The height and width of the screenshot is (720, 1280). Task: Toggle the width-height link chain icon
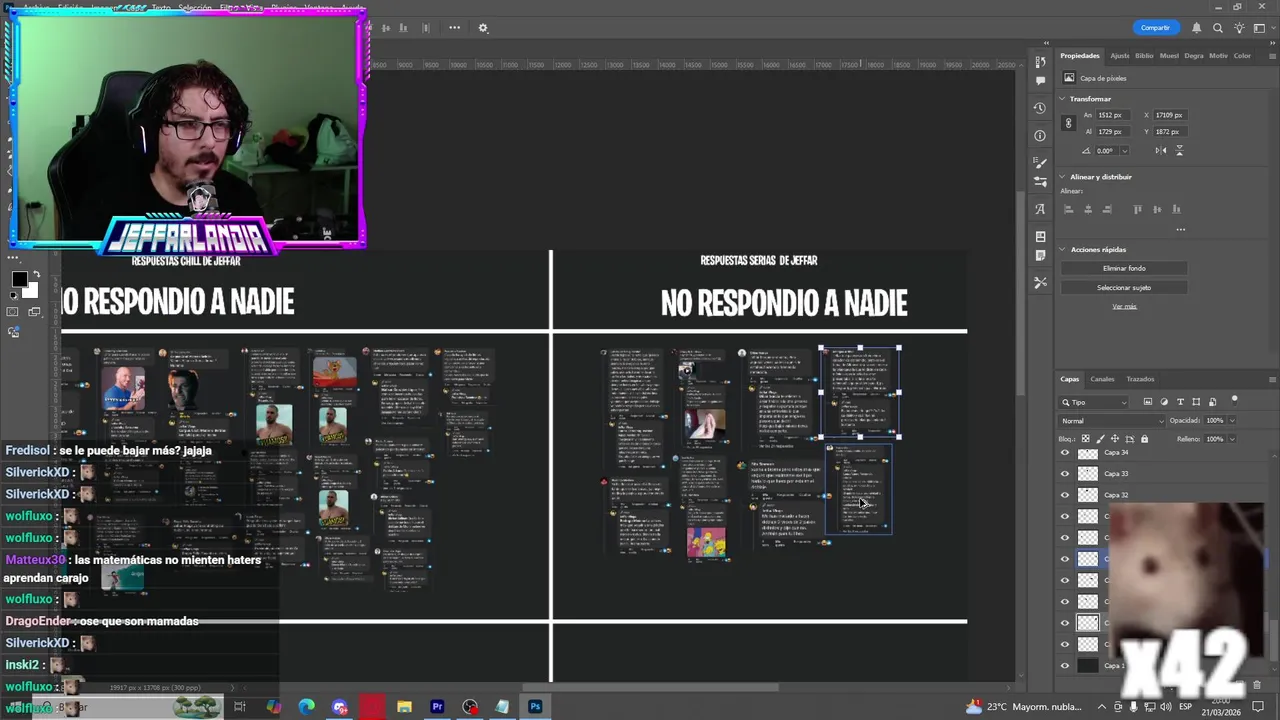pyautogui.click(x=1068, y=123)
